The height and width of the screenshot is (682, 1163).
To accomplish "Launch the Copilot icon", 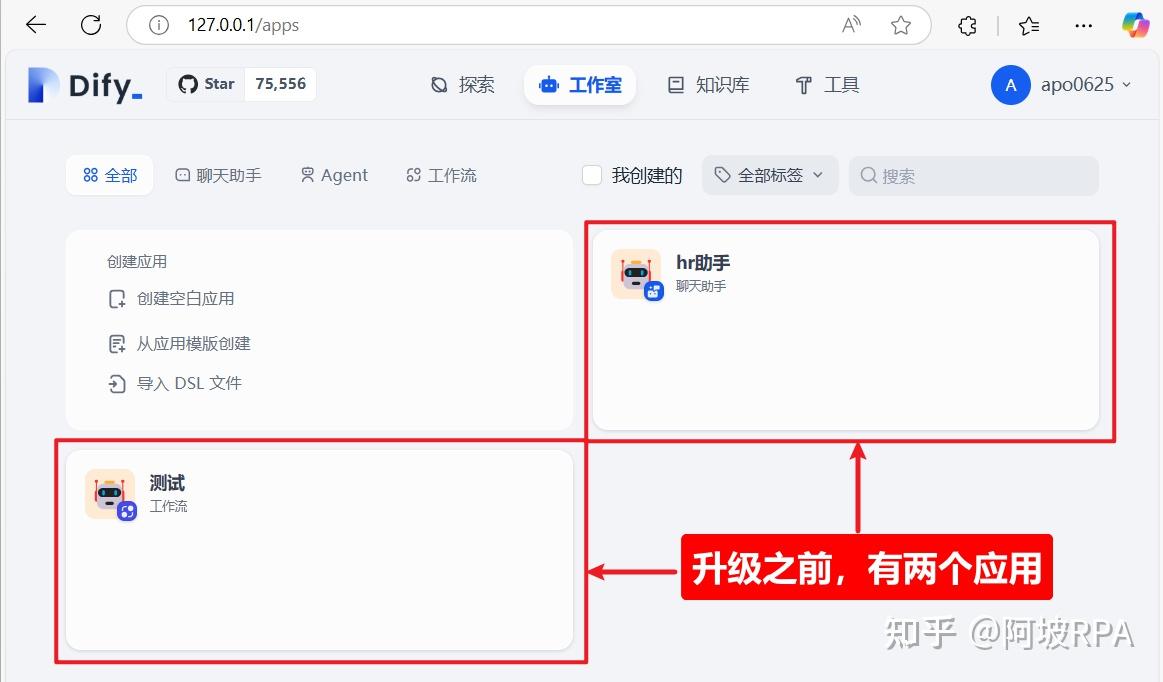I will 1135,25.
